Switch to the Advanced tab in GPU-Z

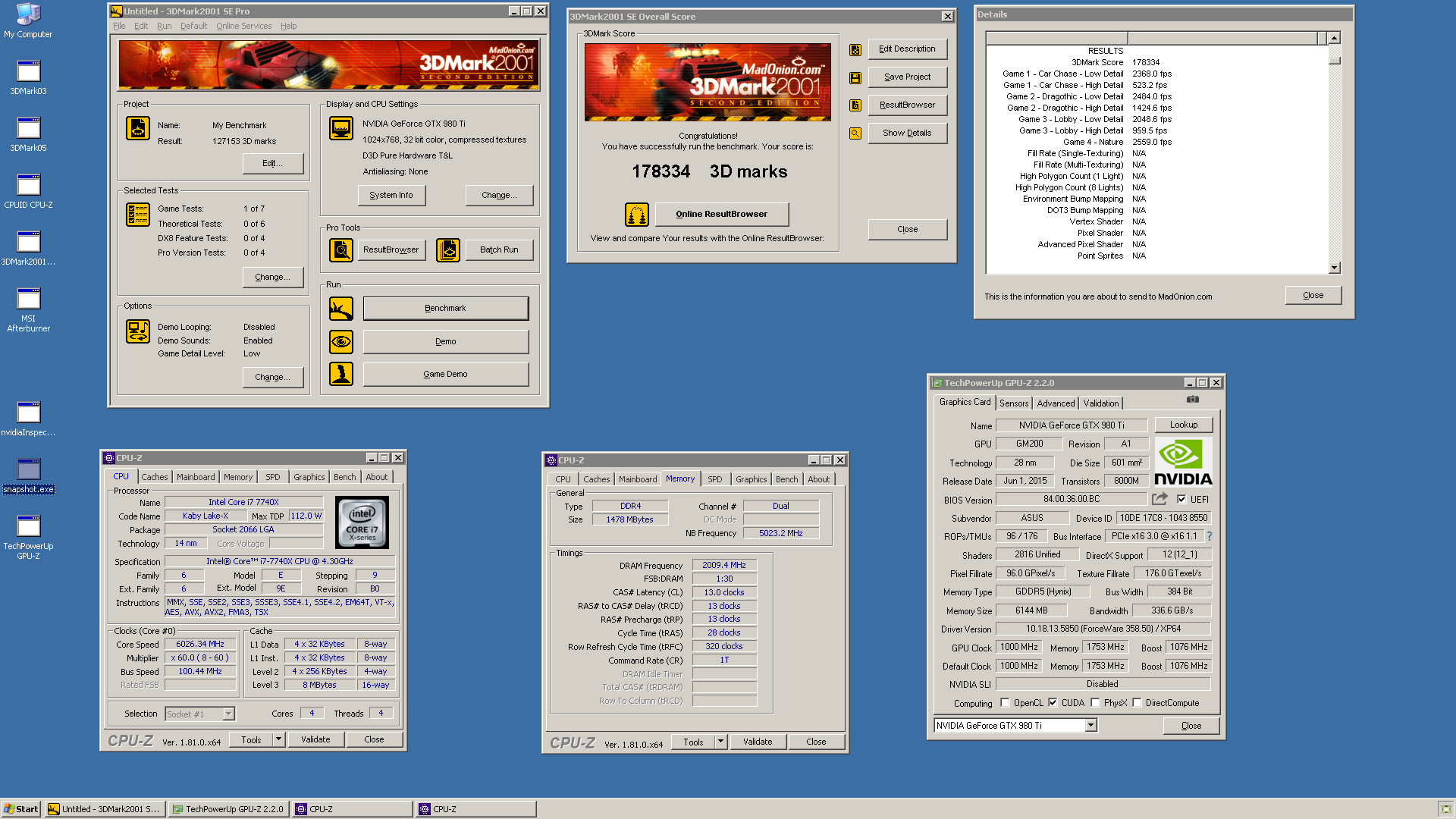pyautogui.click(x=1056, y=403)
